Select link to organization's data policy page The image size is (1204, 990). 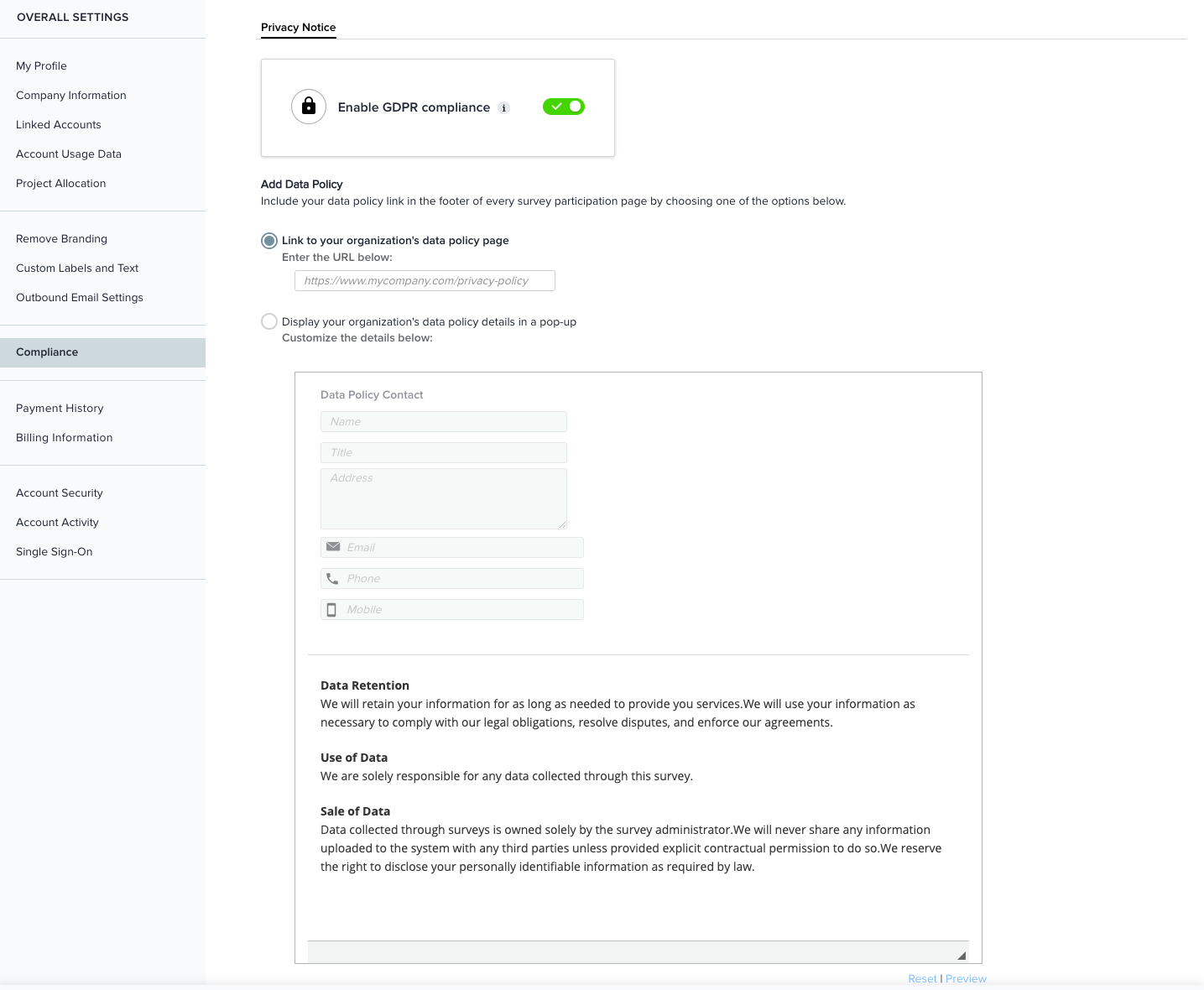coord(269,241)
